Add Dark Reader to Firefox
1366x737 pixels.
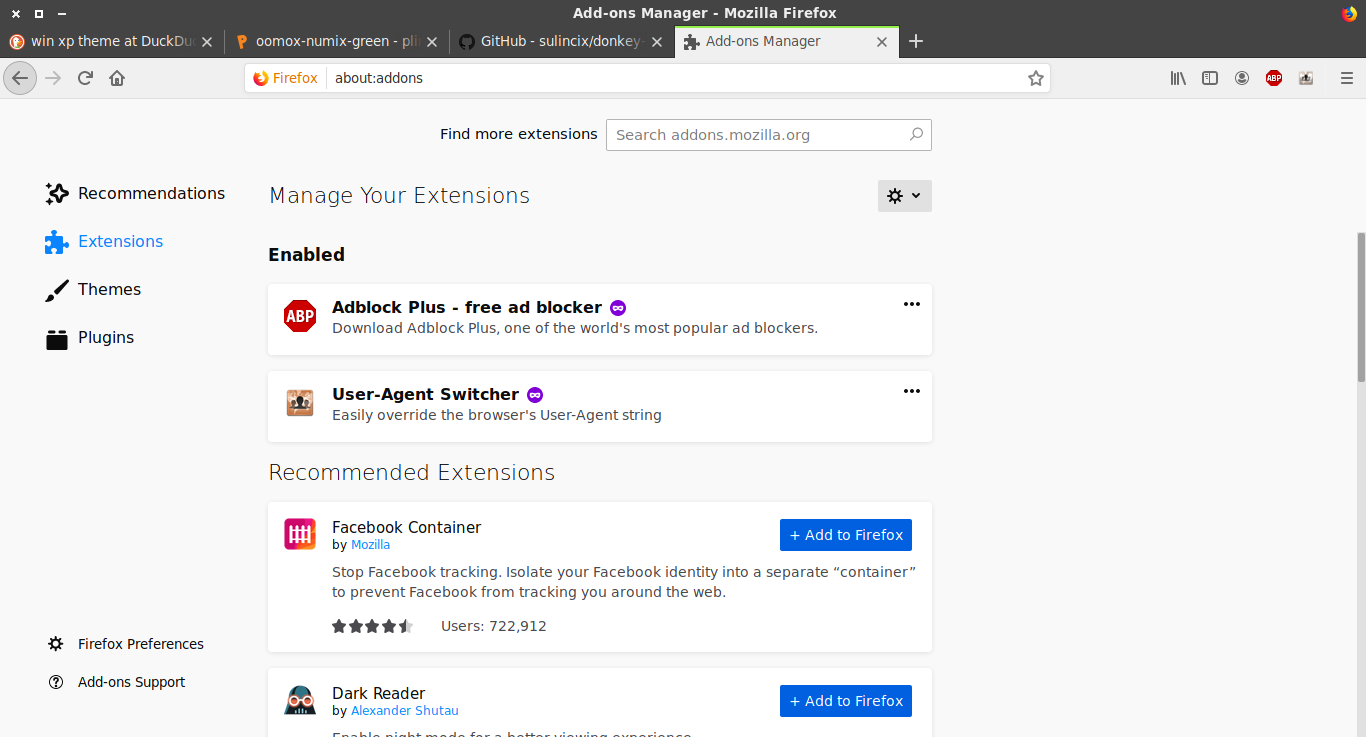(x=846, y=701)
